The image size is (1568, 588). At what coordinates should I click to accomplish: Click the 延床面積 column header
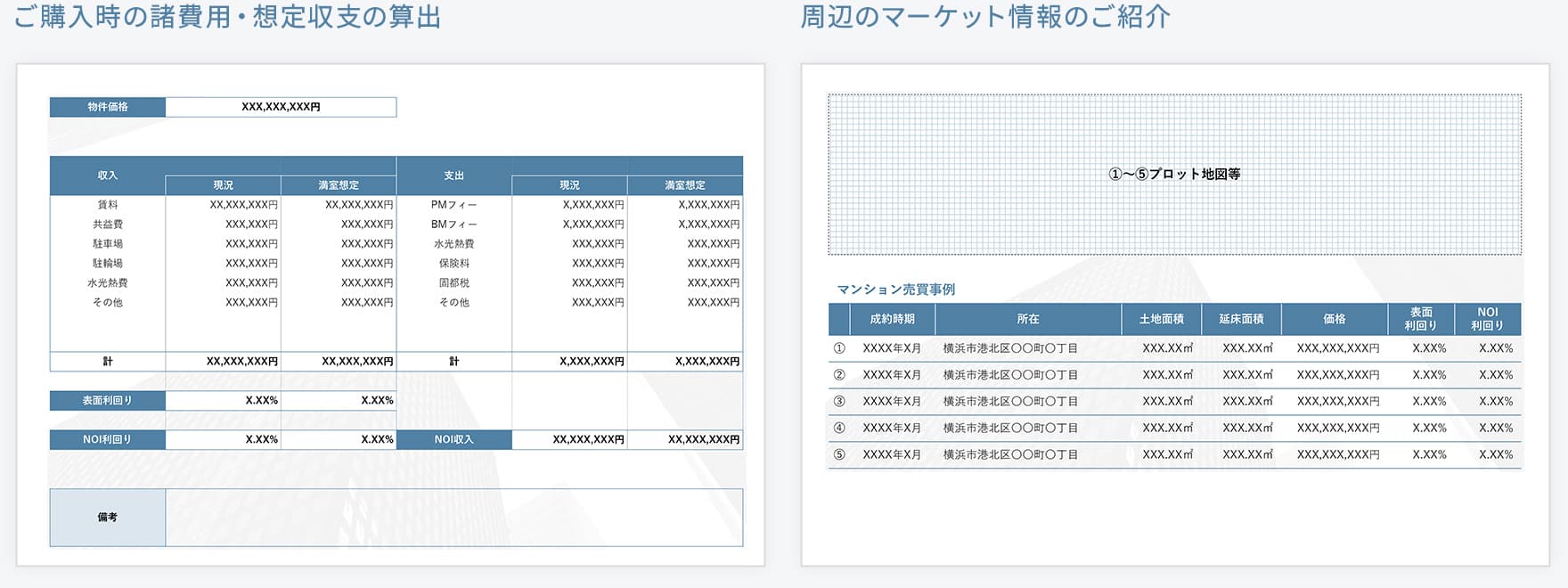coord(1241,319)
